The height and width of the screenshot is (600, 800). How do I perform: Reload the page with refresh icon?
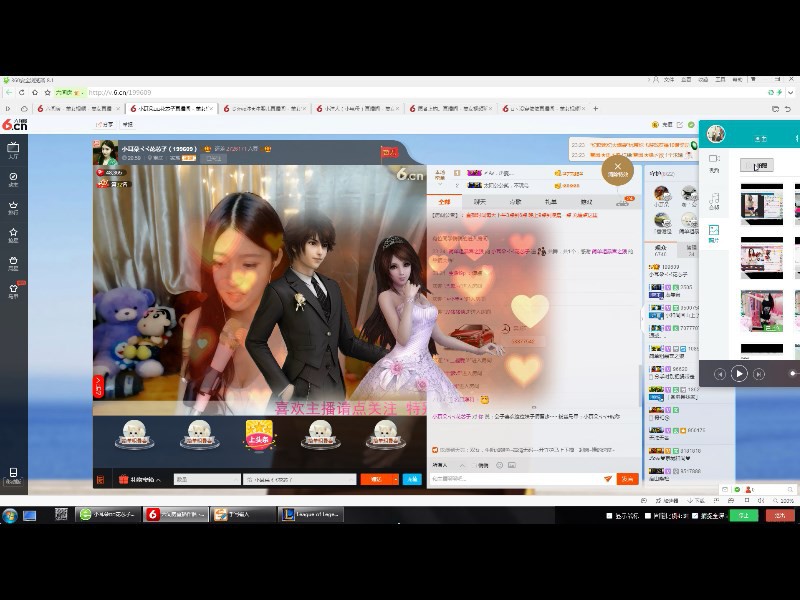click(x=21, y=92)
